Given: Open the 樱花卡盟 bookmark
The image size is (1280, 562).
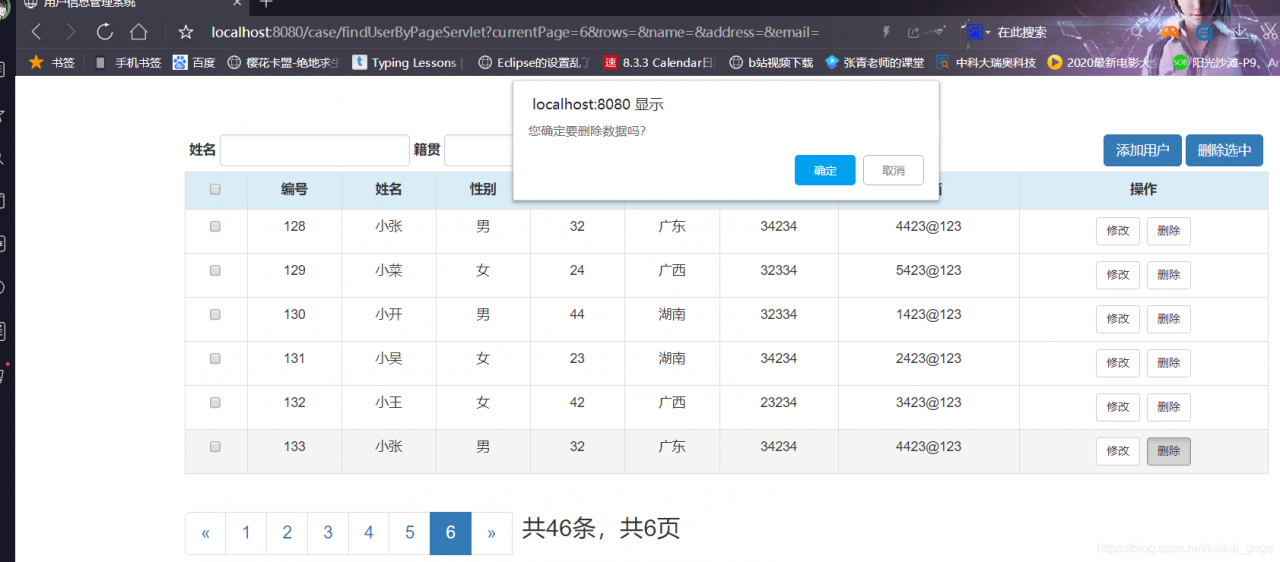Looking at the screenshot, I should (283, 62).
